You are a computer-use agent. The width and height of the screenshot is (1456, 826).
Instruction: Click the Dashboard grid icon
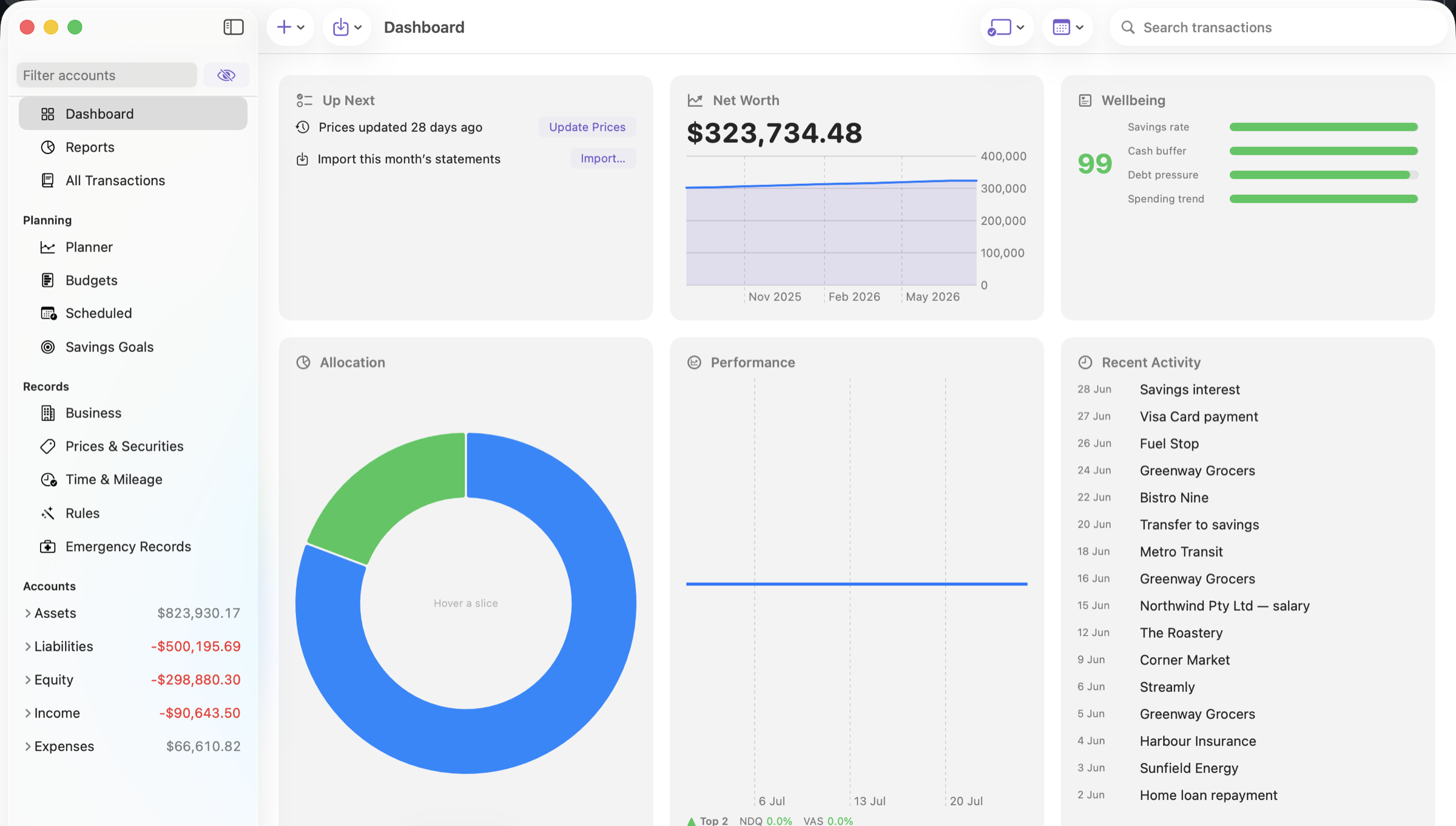pos(48,113)
